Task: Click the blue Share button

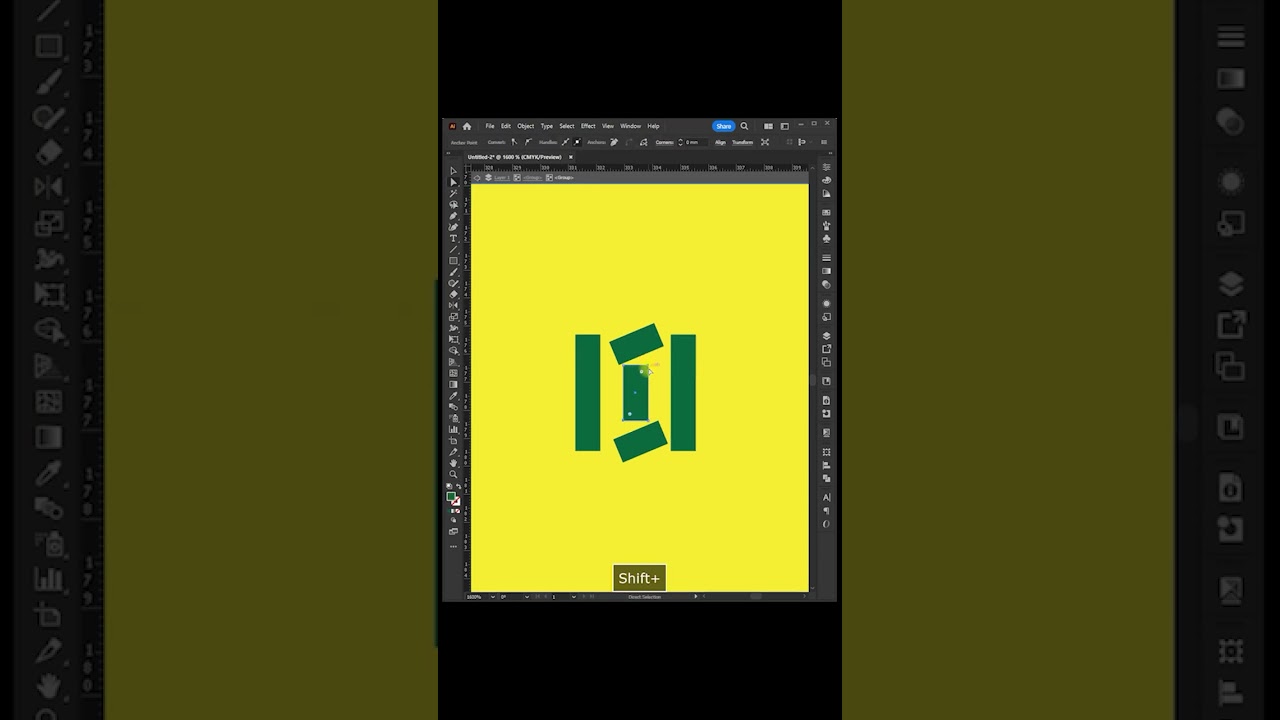Action: [x=723, y=126]
